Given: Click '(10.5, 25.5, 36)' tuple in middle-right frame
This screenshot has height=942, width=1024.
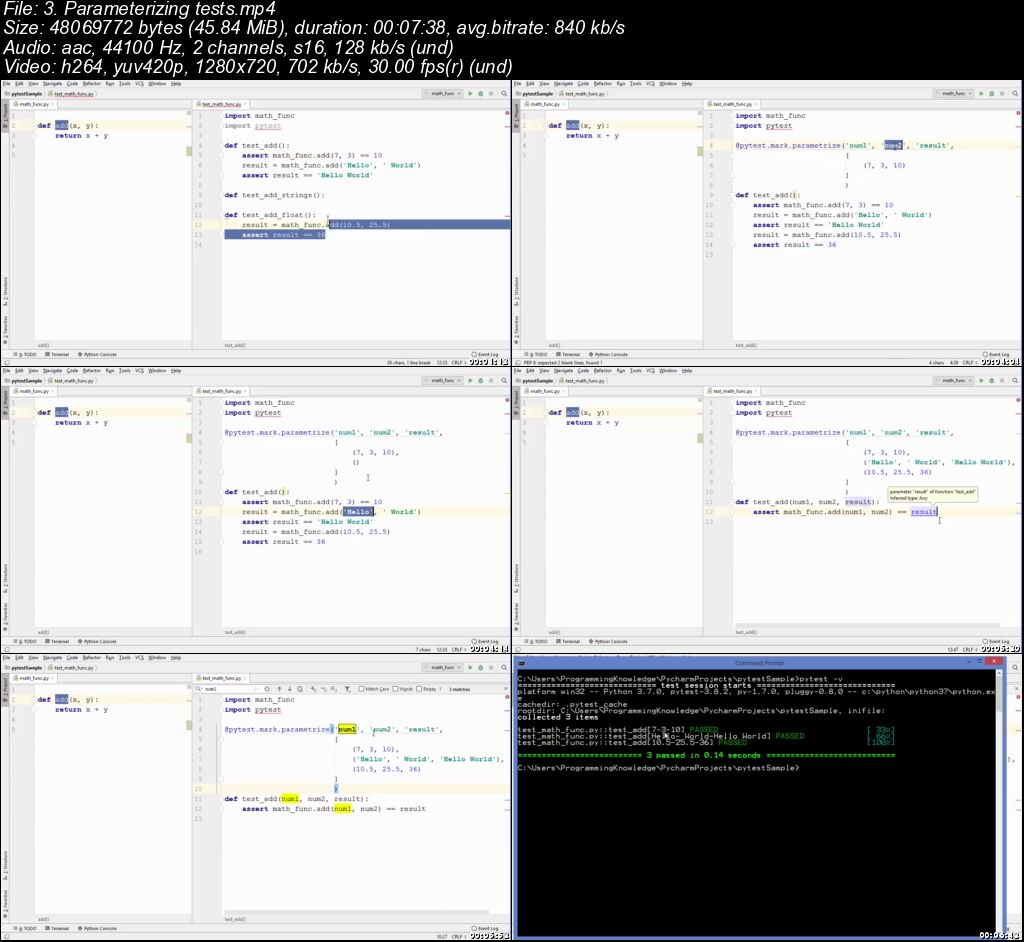Looking at the screenshot, I should click(x=897, y=472).
